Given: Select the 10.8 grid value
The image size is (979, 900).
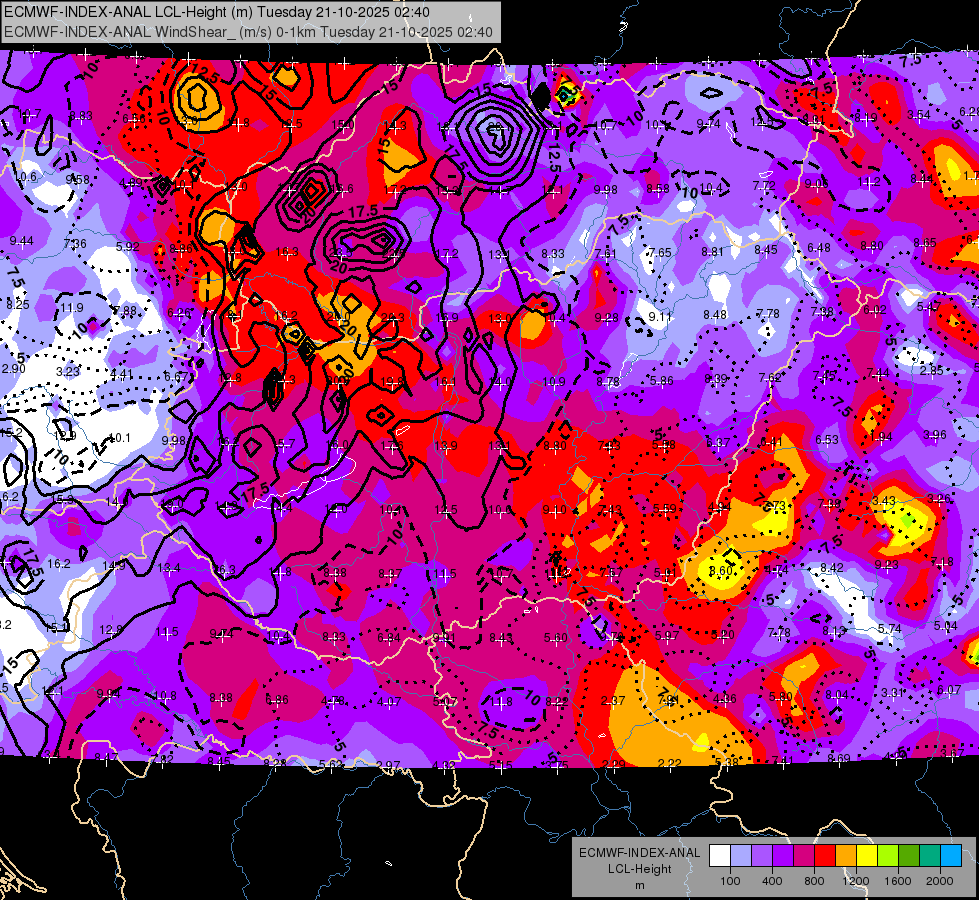Looking at the screenshot, I should click(165, 695).
